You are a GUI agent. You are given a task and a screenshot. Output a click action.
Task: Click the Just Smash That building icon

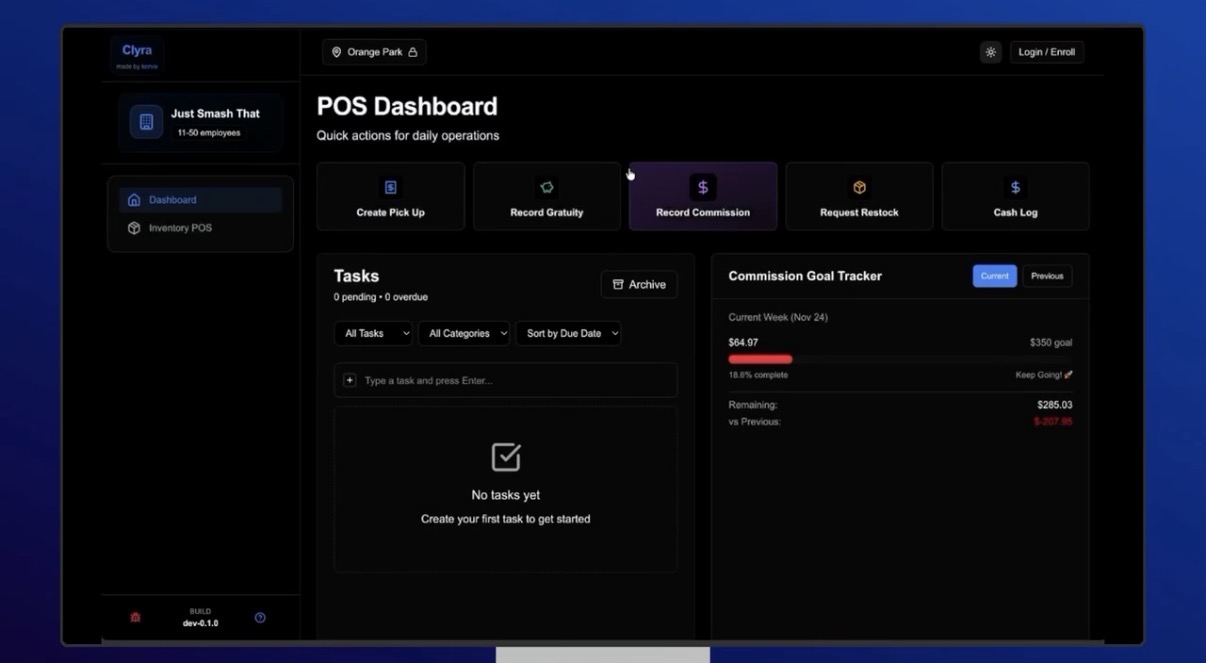coord(146,122)
